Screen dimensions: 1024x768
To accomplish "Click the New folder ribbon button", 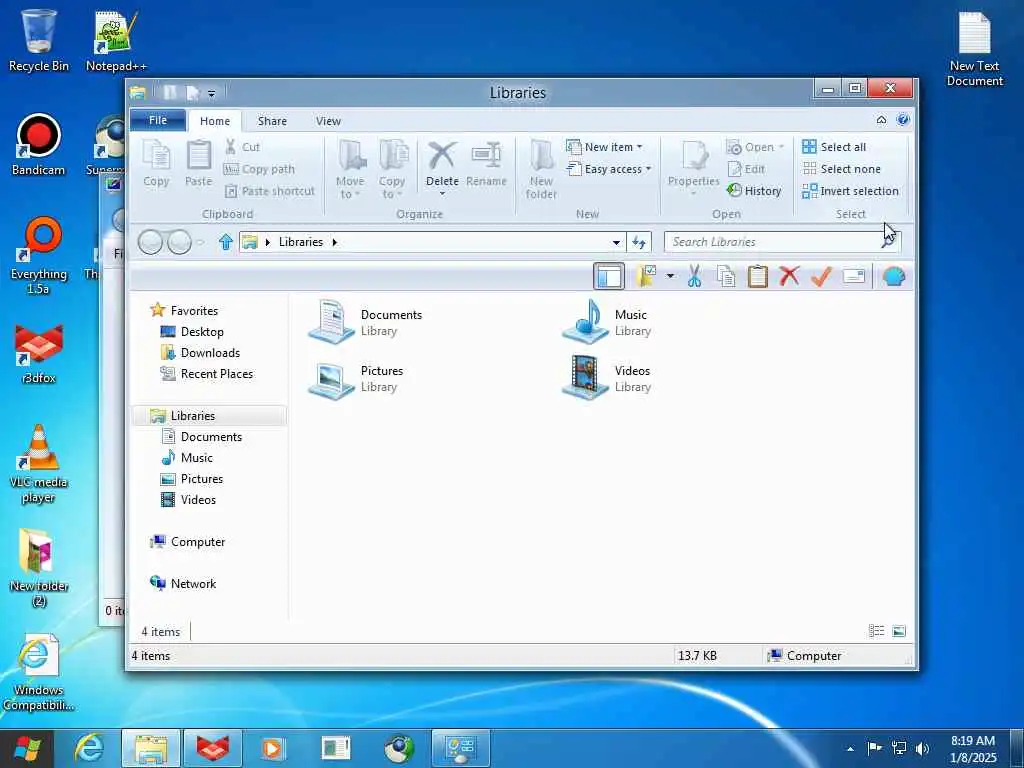I will click(541, 170).
